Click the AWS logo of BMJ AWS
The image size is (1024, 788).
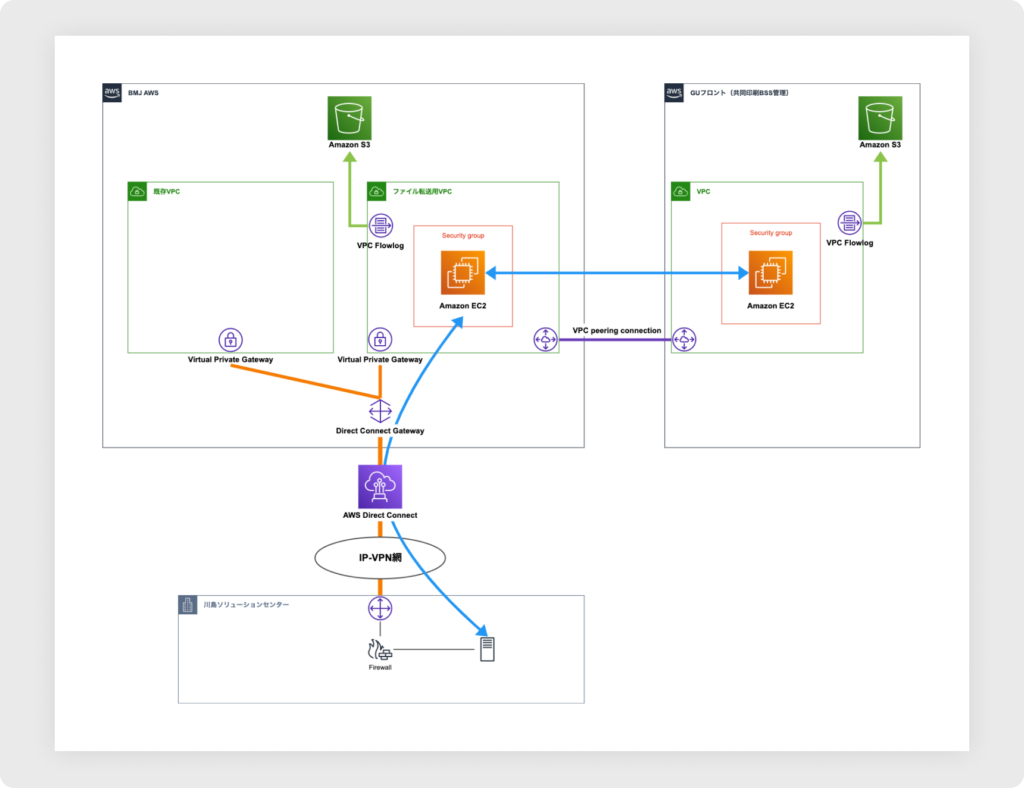pos(113,93)
